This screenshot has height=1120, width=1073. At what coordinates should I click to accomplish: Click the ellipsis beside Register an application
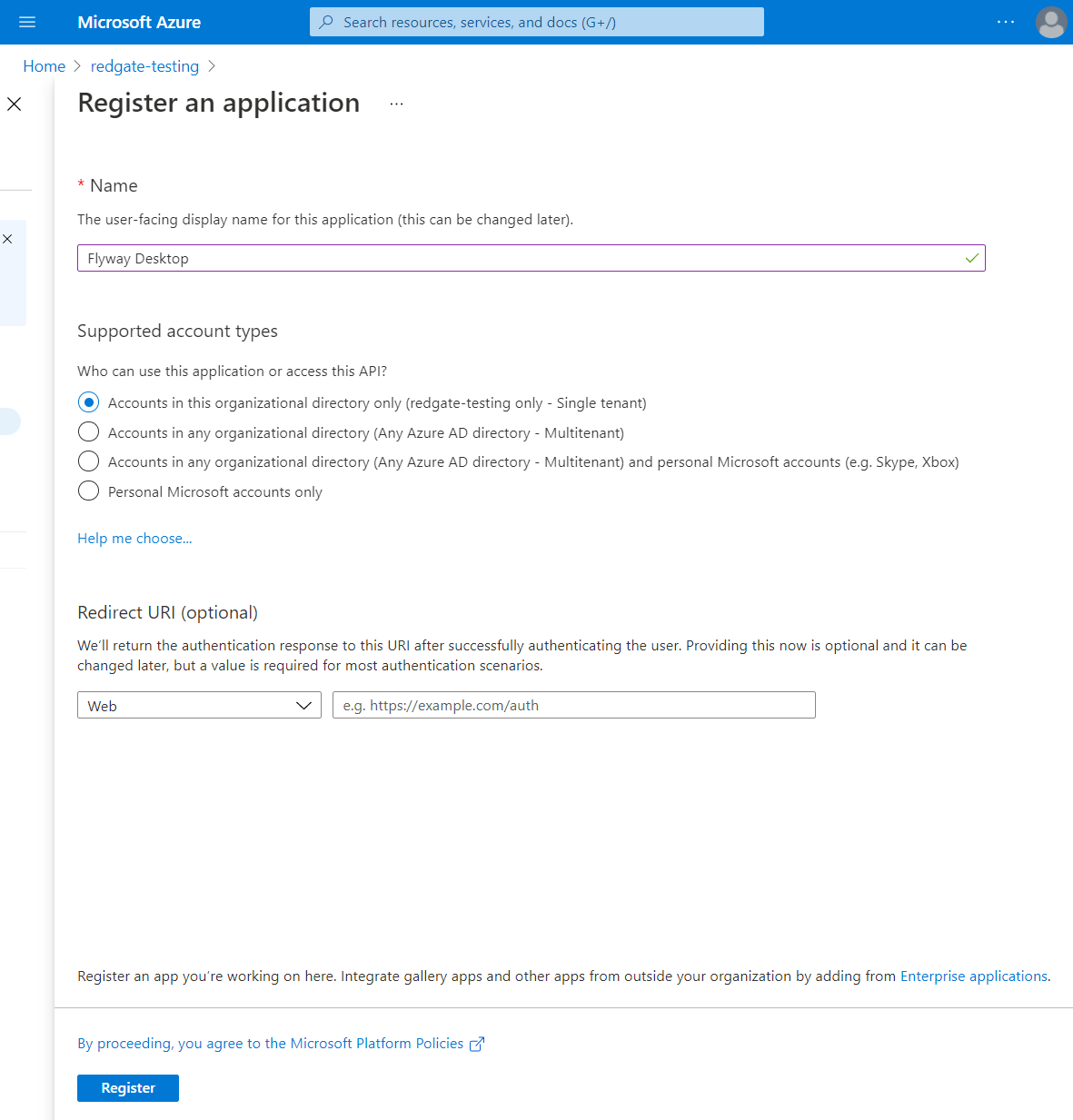[x=396, y=104]
